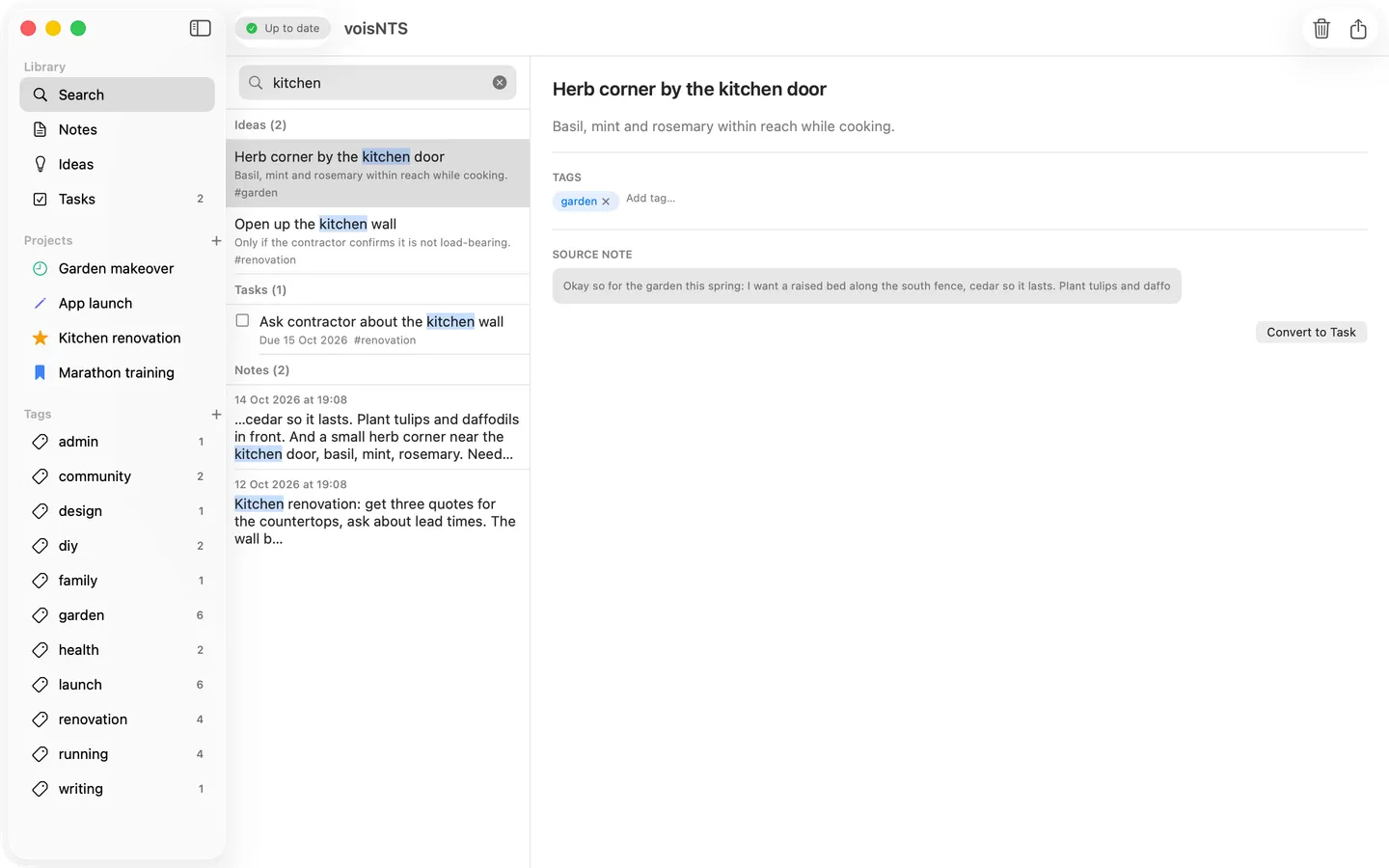This screenshot has height=868, width=1389.
Task: Clear the kitchen search field
Action: tap(500, 83)
